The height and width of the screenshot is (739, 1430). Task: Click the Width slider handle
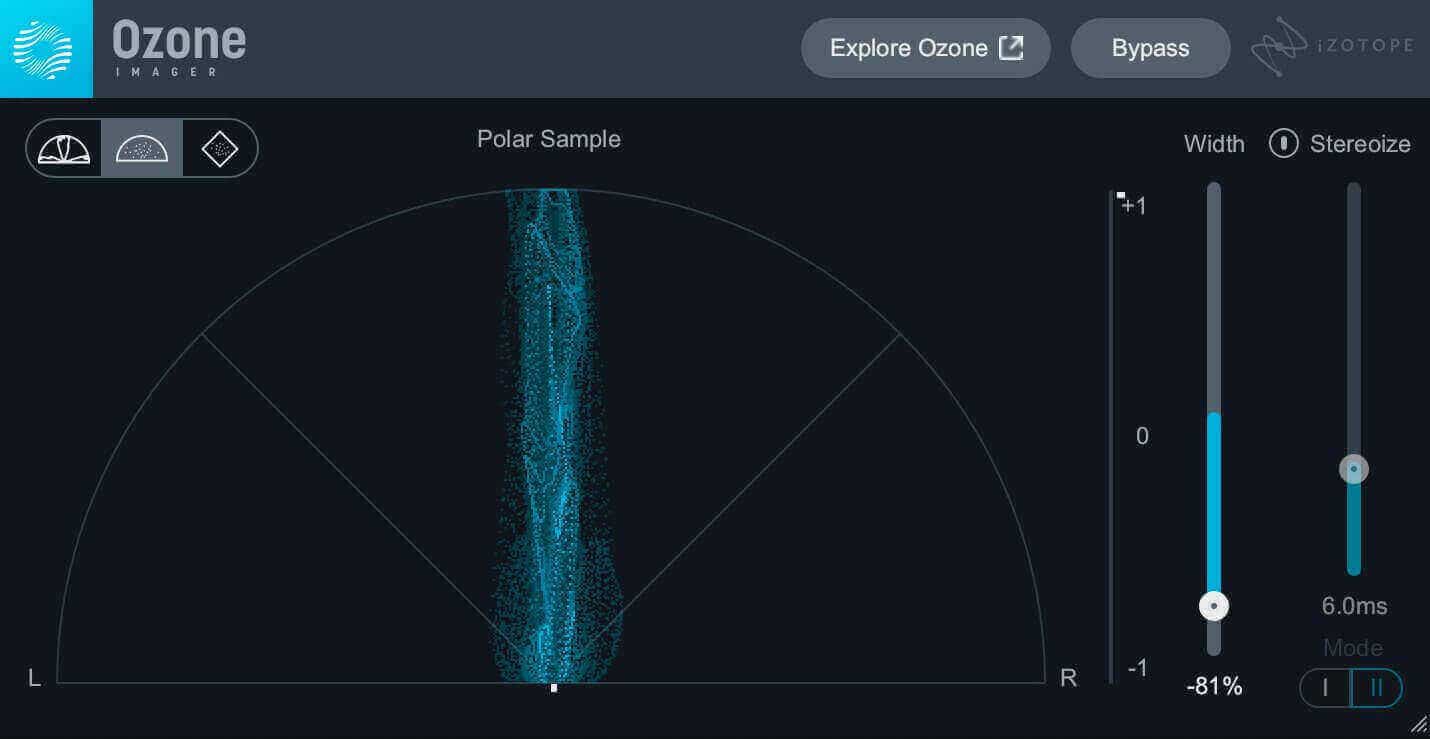point(1214,606)
